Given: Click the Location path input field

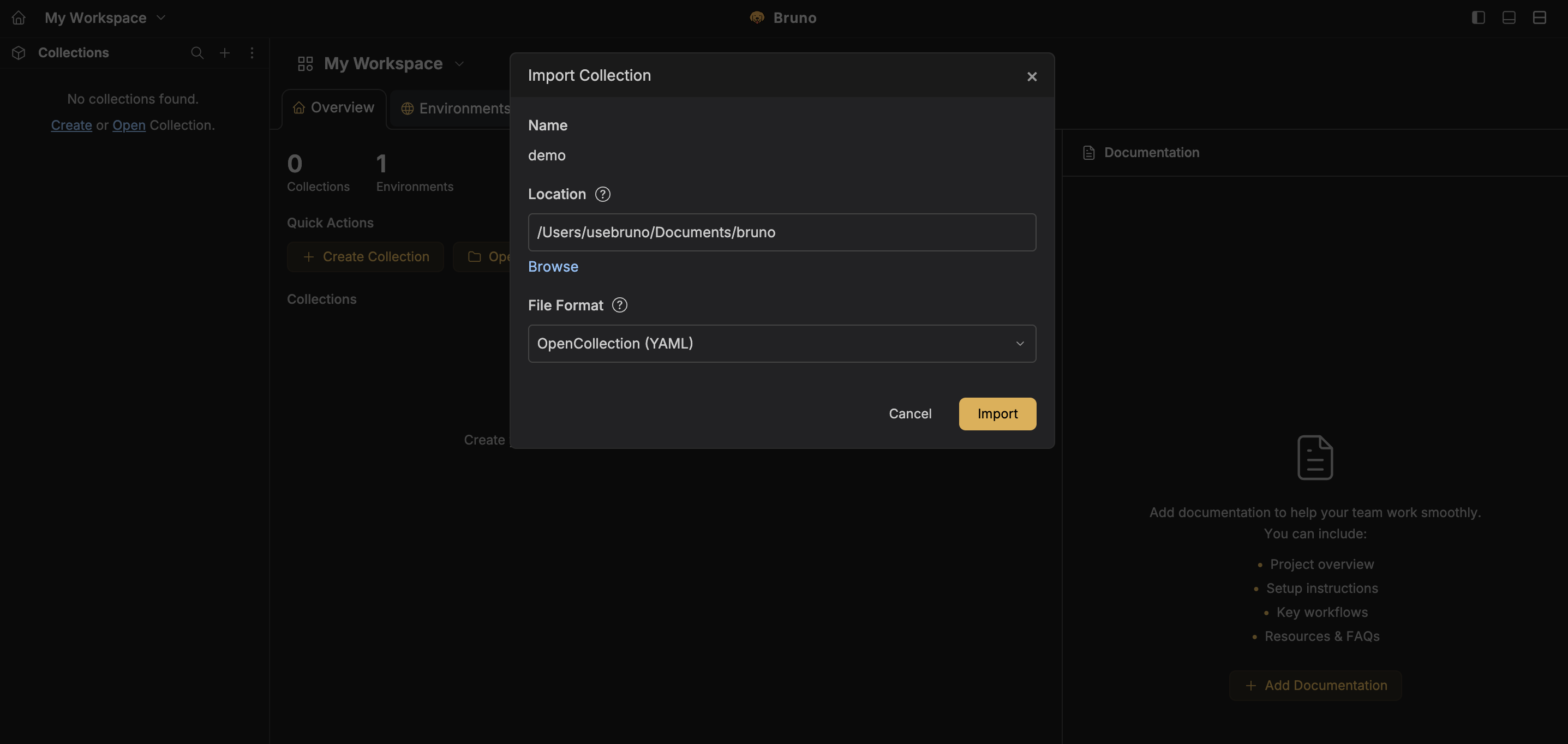Looking at the screenshot, I should point(782,232).
